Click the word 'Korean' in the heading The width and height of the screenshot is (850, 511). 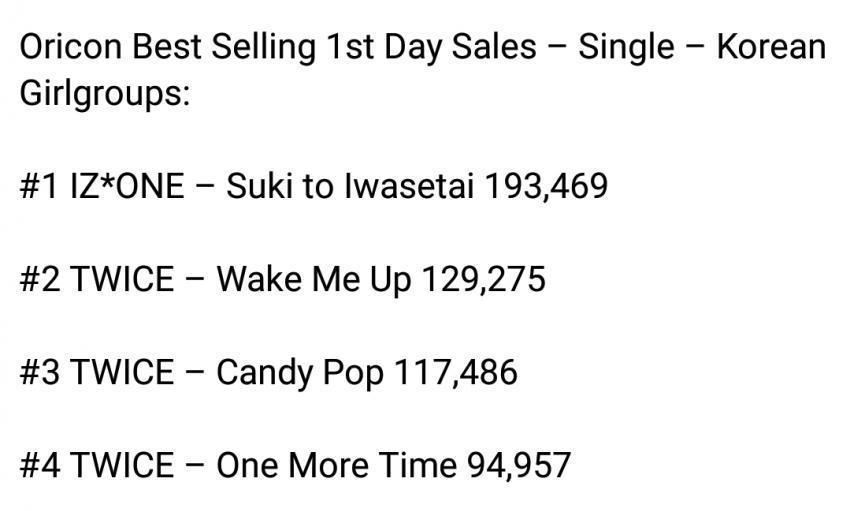pyautogui.click(x=771, y=47)
